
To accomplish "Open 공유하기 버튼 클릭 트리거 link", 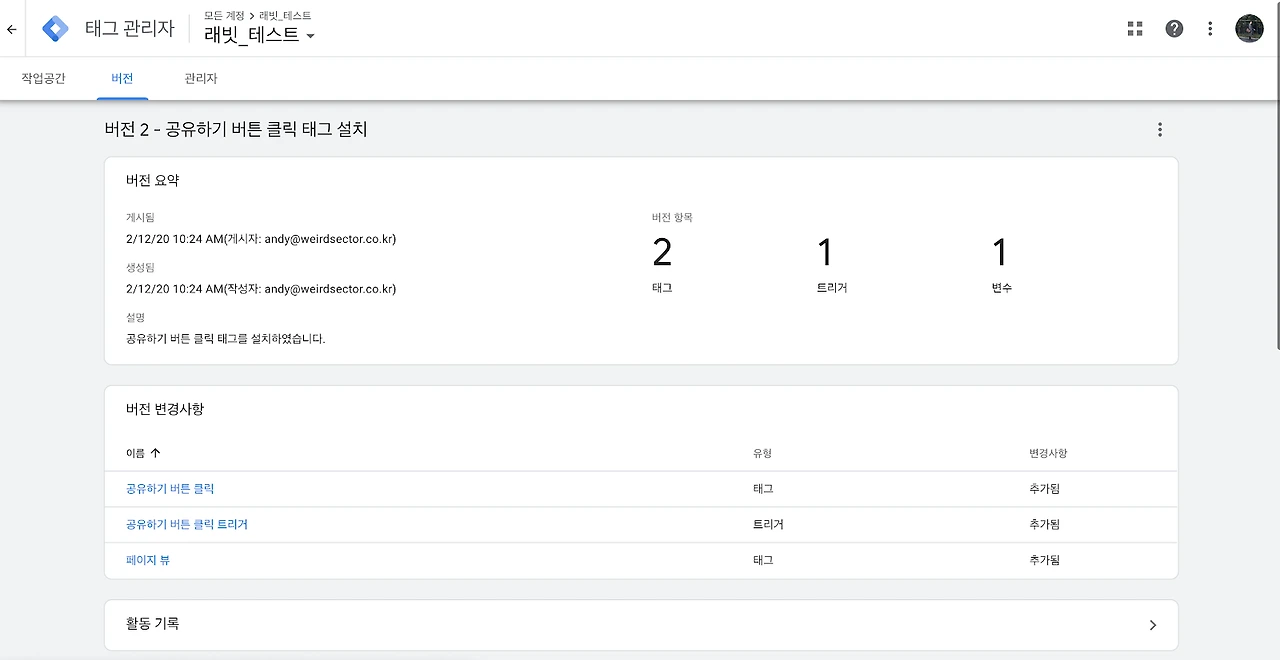I will [186, 524].
